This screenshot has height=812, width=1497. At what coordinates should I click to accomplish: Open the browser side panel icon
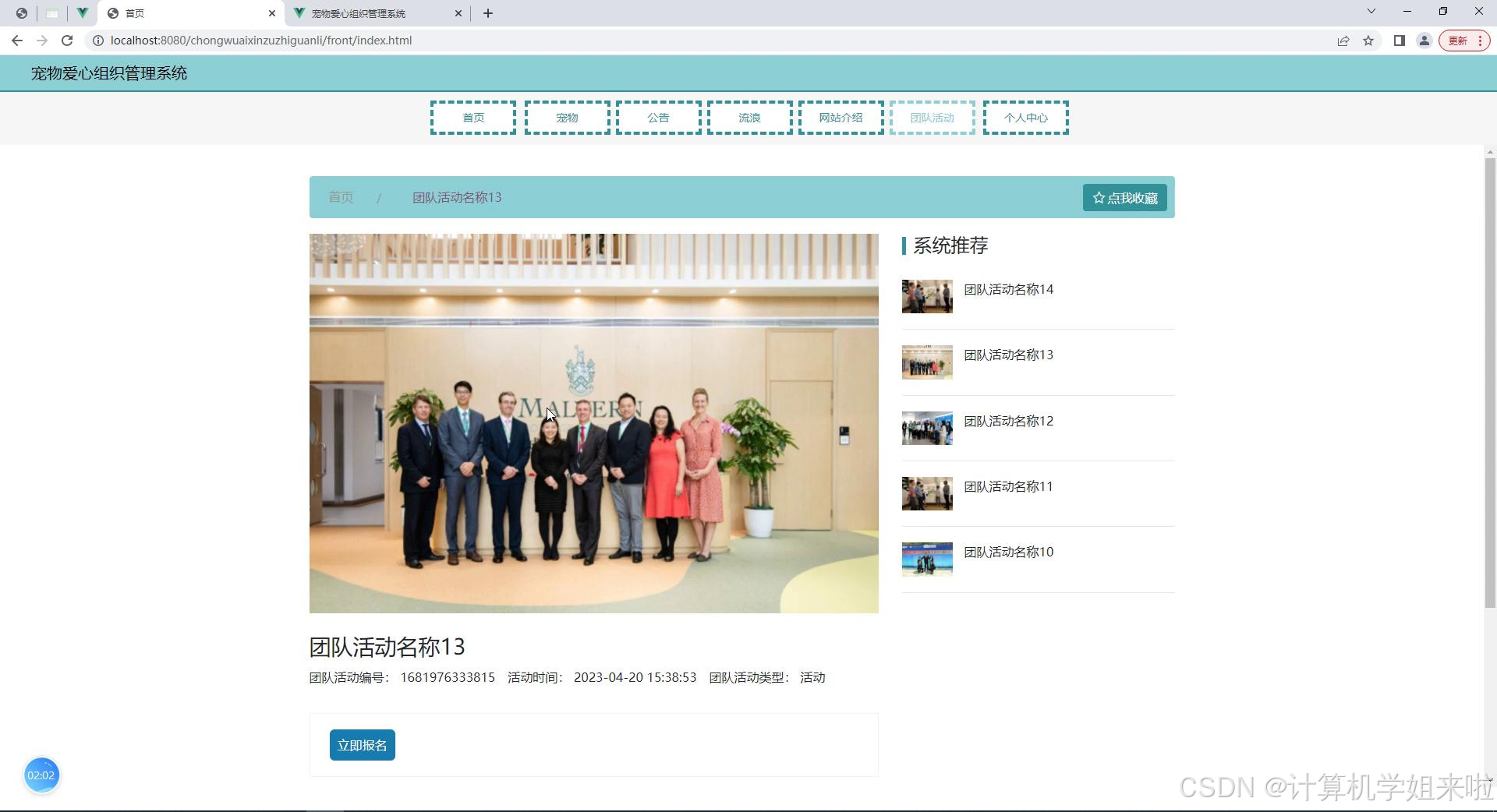1400,41
